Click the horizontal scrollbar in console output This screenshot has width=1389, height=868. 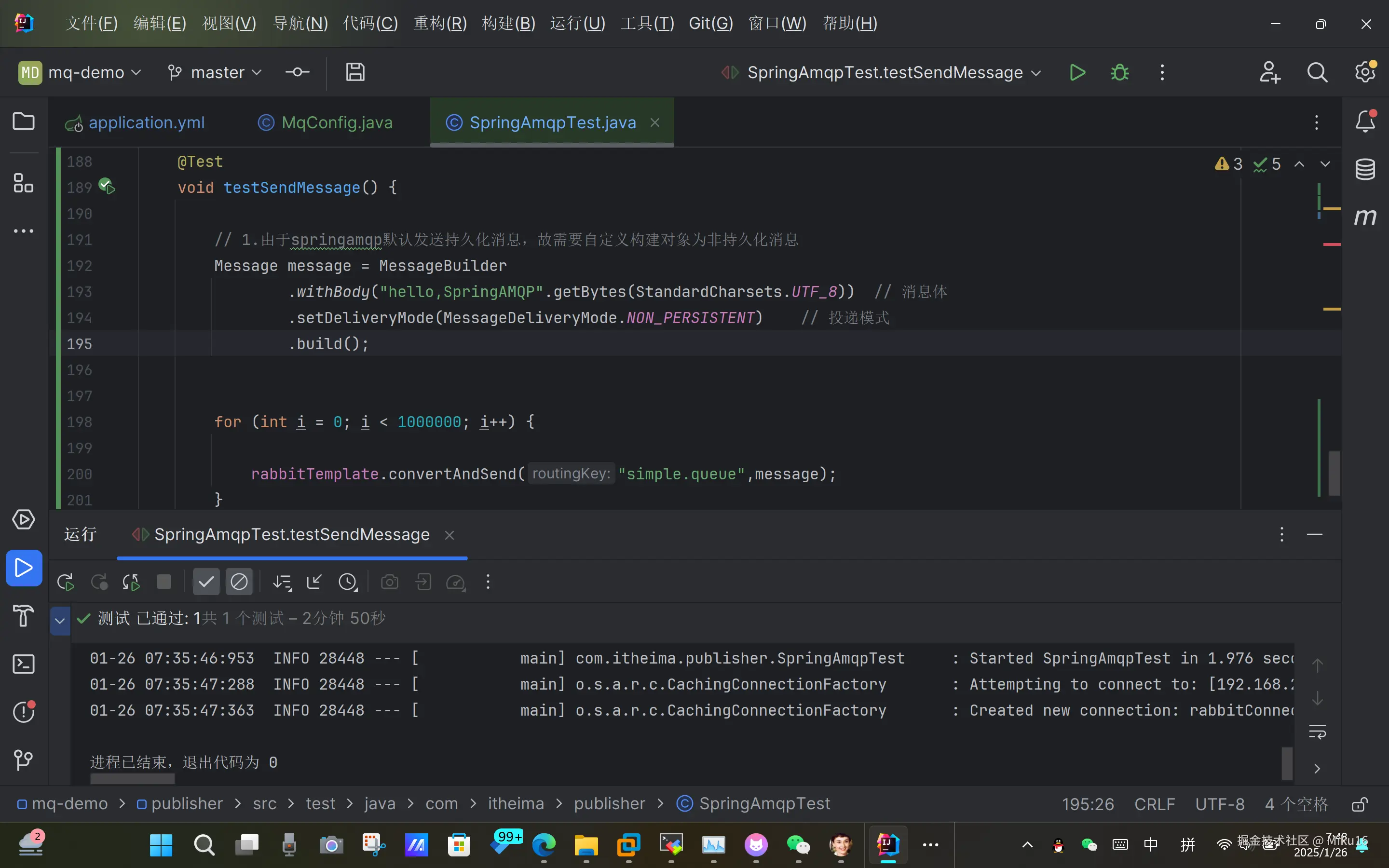click(x=132, y=779)
